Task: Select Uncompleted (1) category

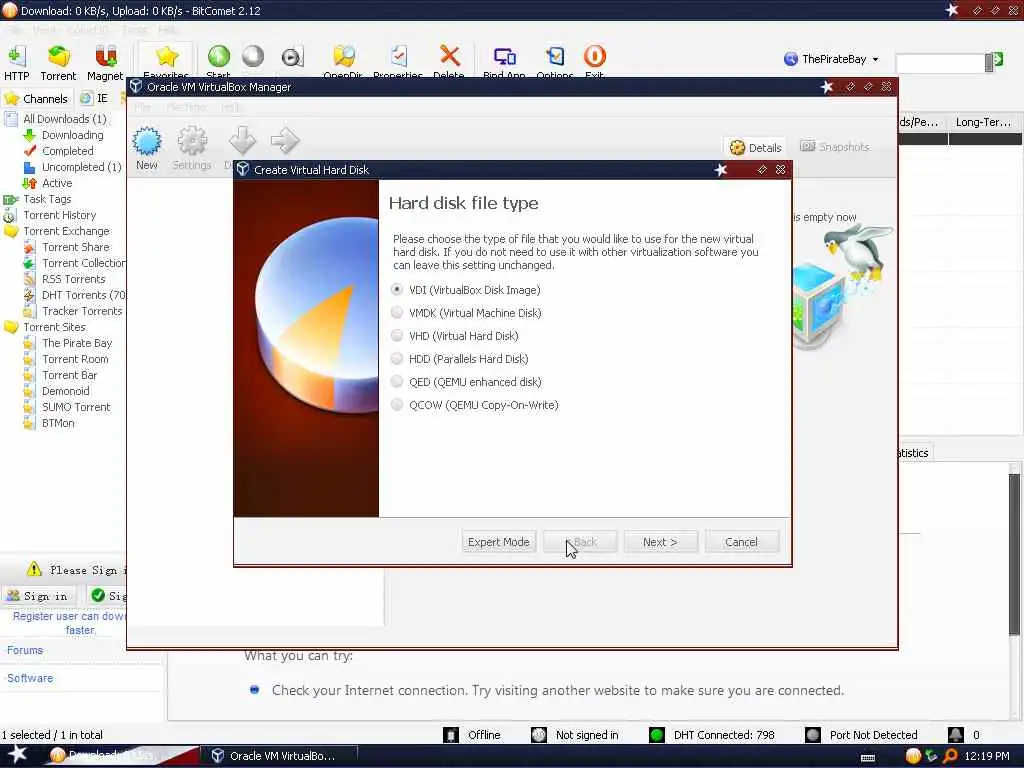Action: tap(72, 167)
